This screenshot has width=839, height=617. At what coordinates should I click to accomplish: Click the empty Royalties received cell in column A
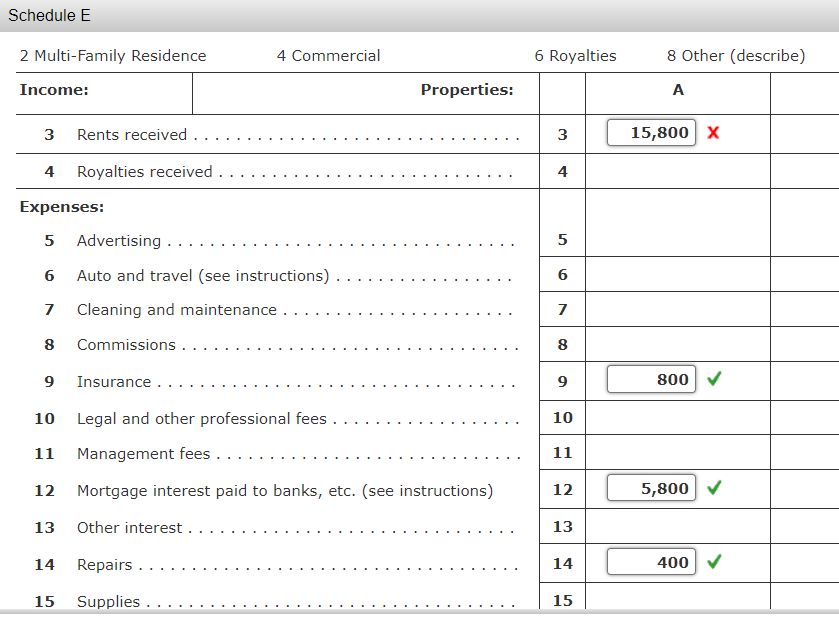678,170
